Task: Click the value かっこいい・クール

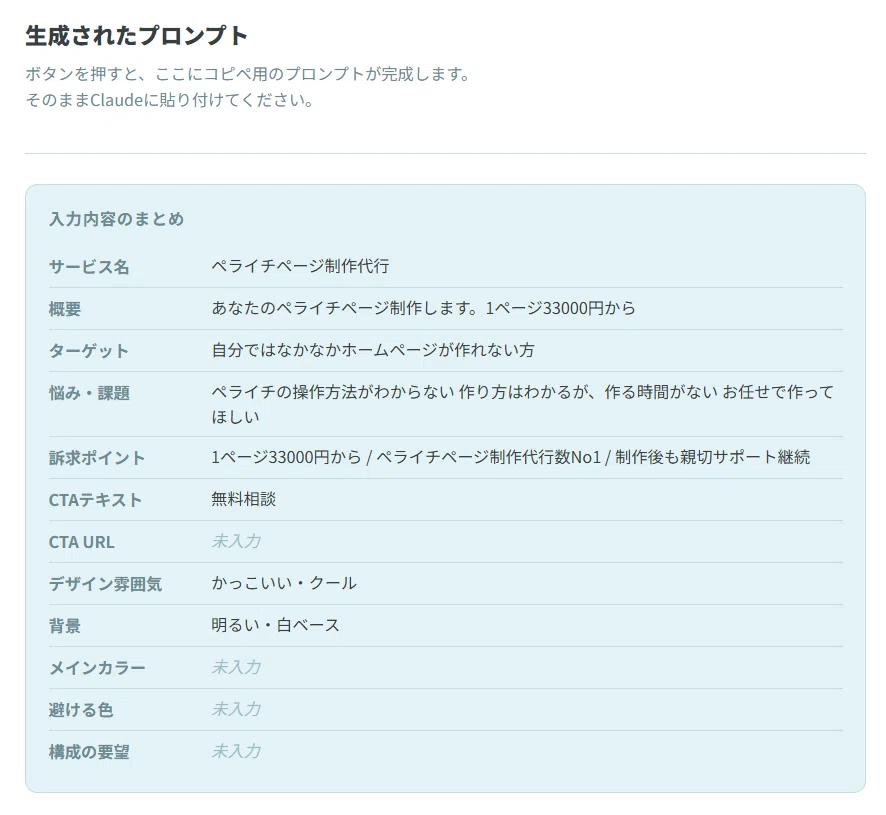Action: click(284, 583)
